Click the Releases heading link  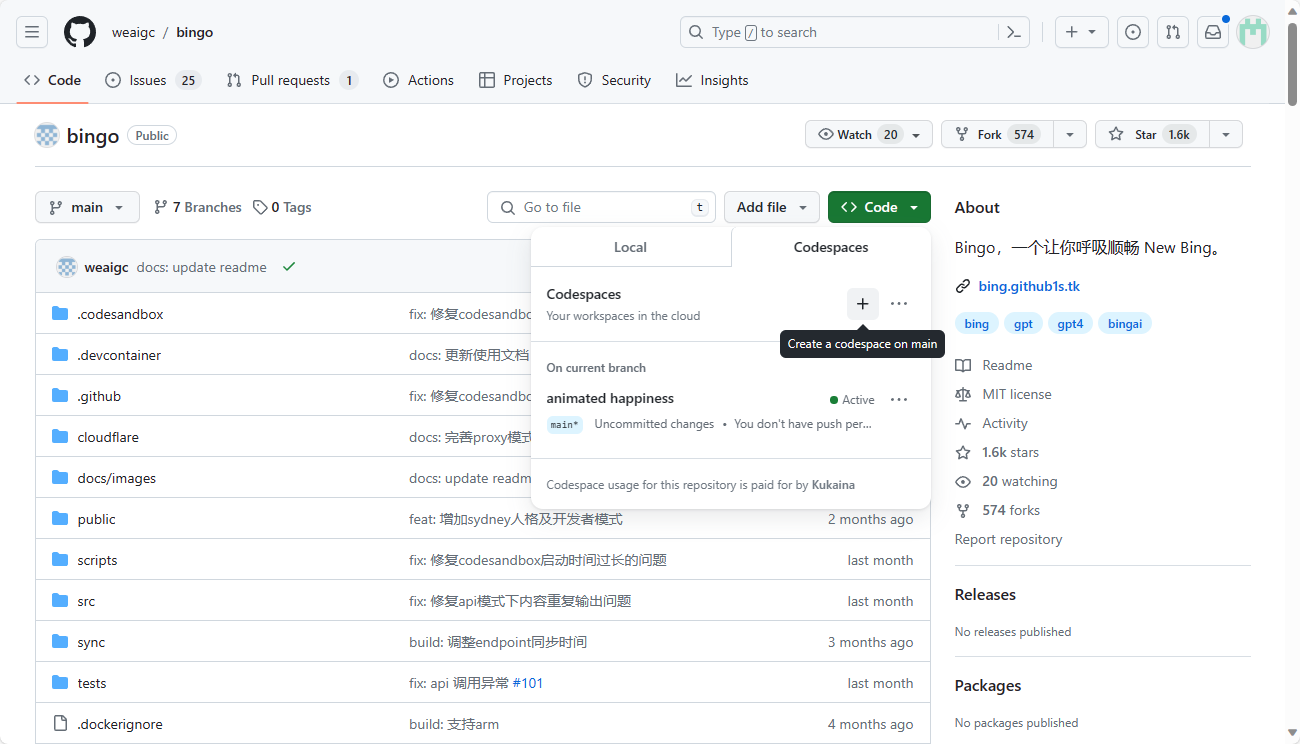(x=985, y=594)
